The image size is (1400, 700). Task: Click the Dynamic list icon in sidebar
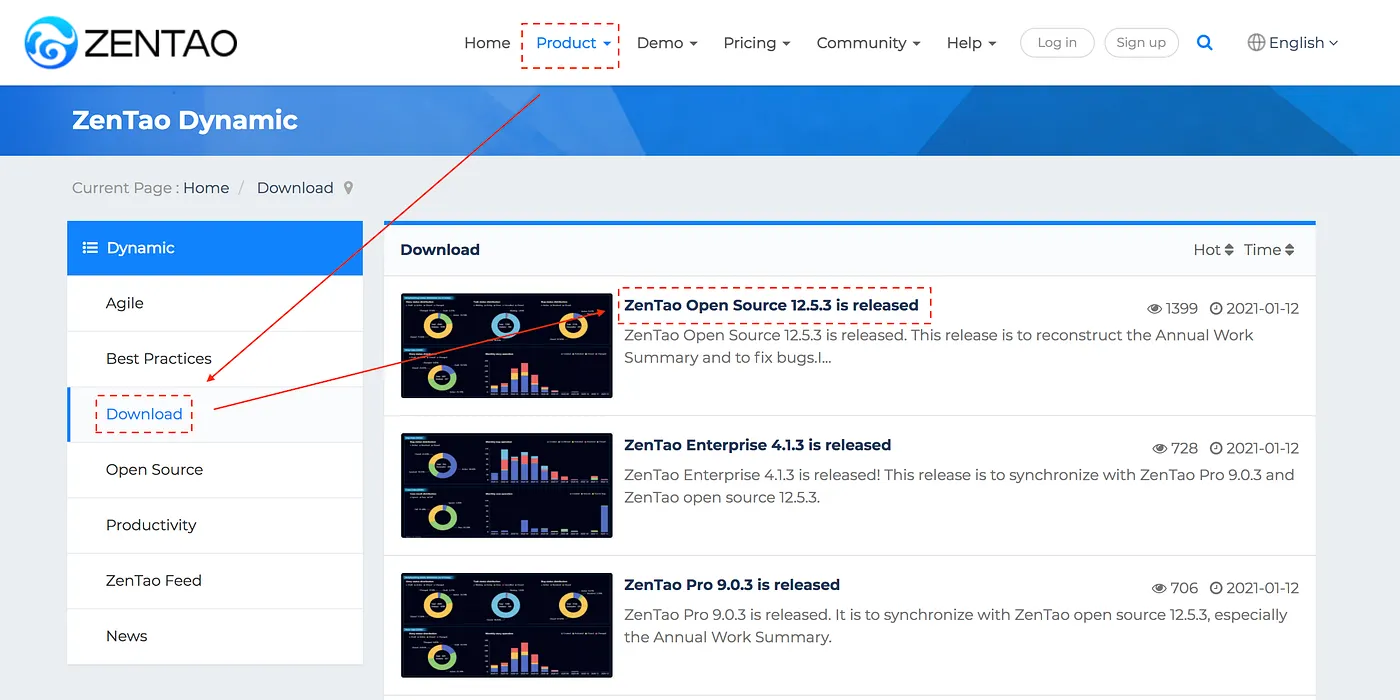[90, 248]
